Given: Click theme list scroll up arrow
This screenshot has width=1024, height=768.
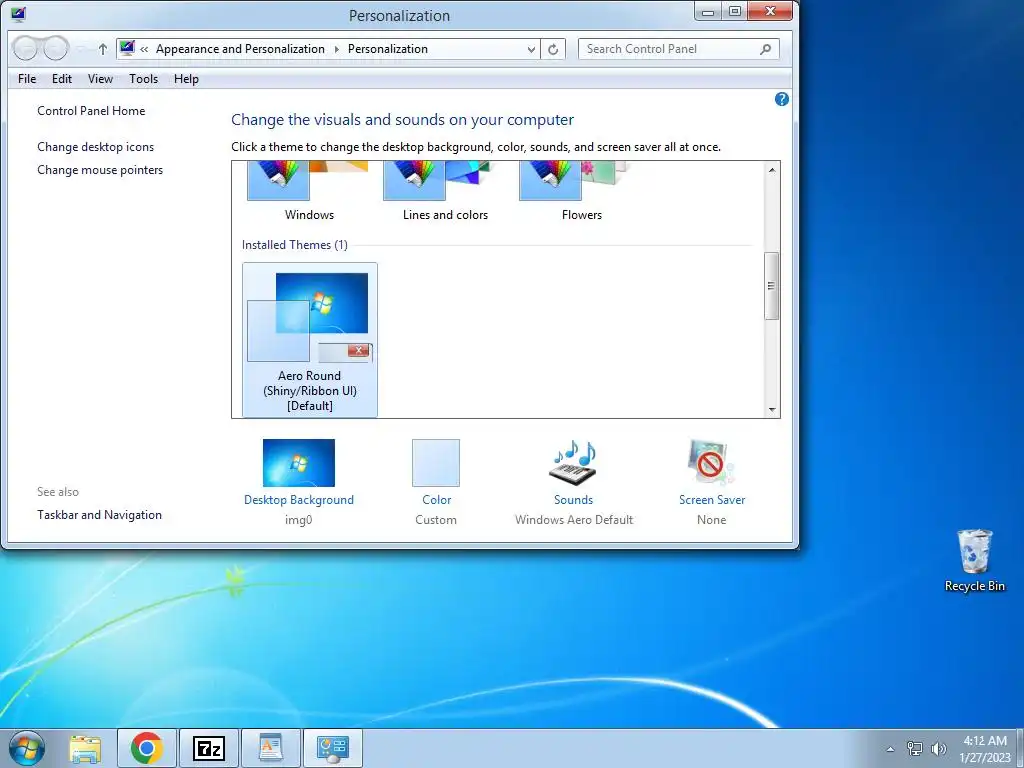Looking at the screenshot, I should (x=771, y=170).
